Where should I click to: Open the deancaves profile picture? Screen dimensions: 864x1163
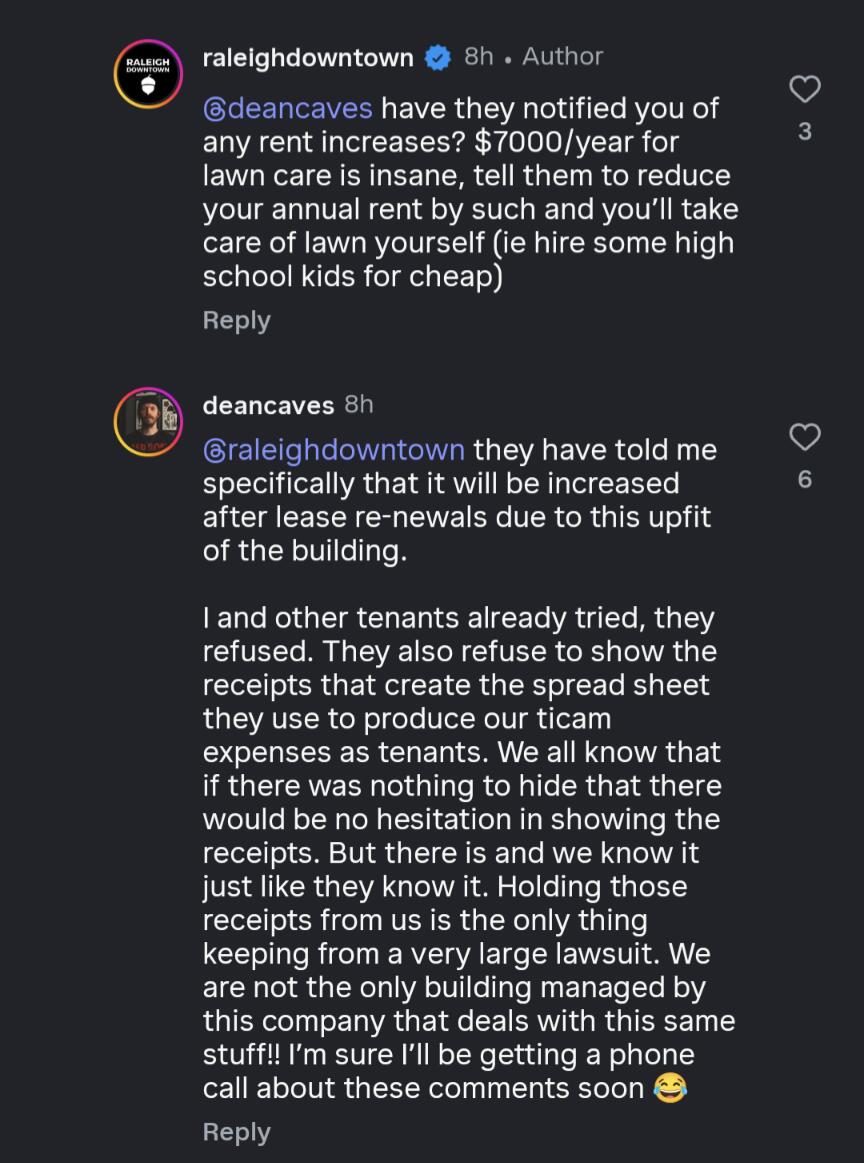point(148,421)
